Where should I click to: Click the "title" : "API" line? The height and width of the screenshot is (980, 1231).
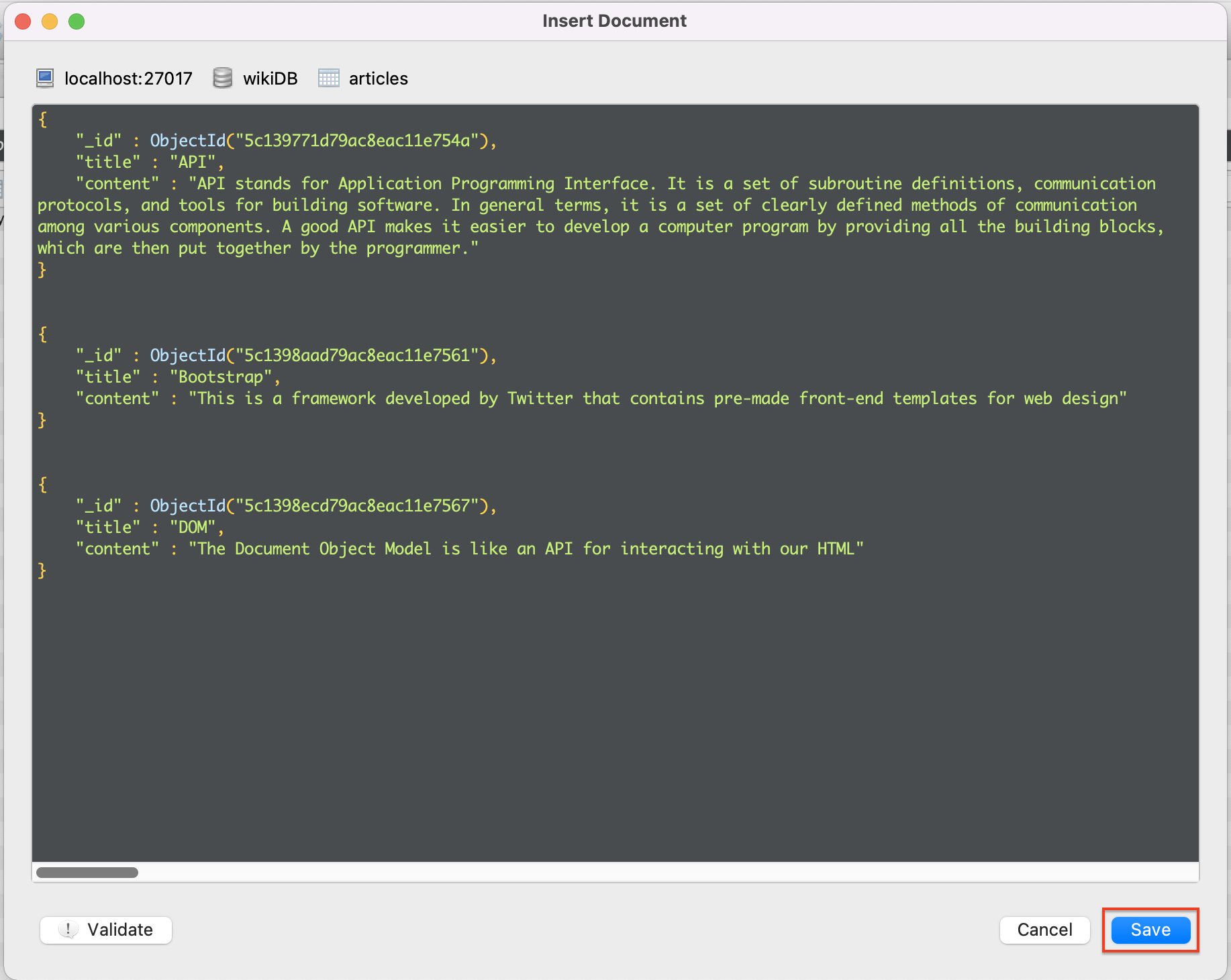149,162
